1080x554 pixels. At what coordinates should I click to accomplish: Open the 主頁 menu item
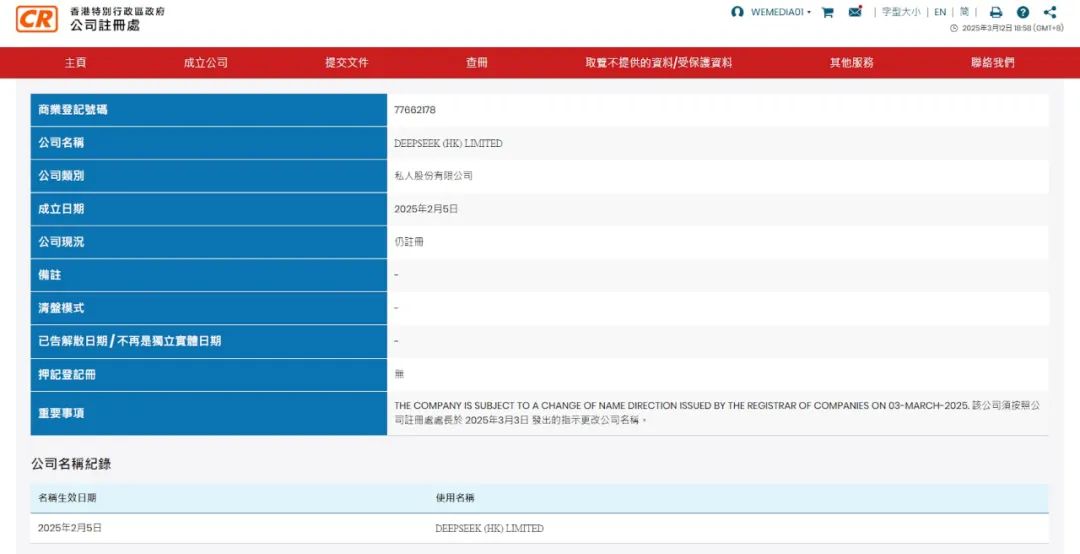coord(76,63)
